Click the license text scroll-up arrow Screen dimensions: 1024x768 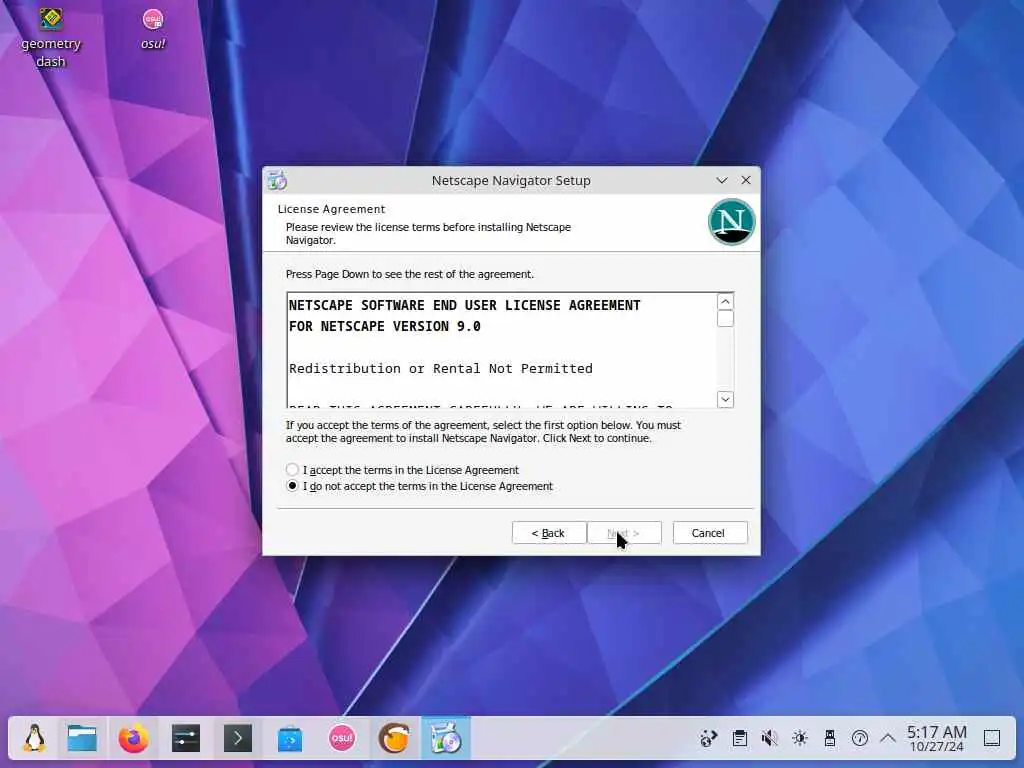pos(725,301)
